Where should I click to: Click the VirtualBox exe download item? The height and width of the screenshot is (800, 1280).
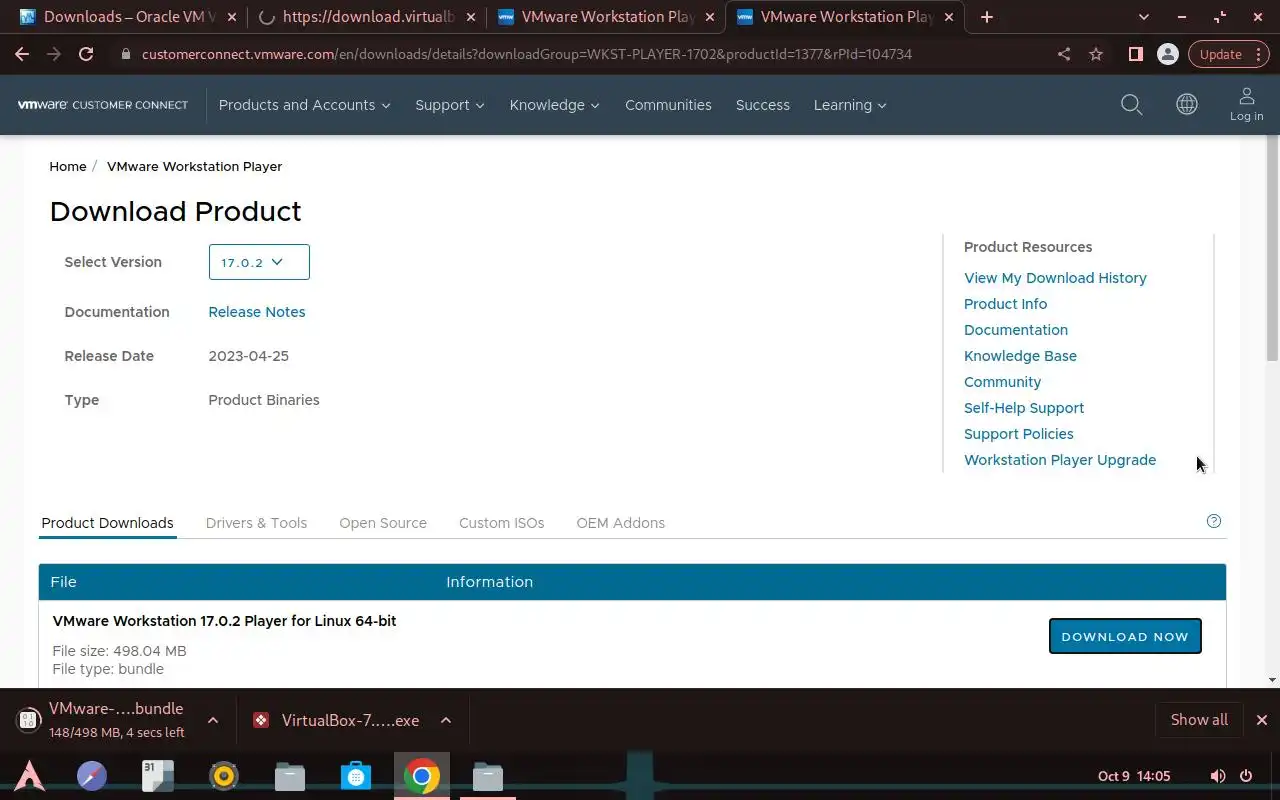click(336, 720)
